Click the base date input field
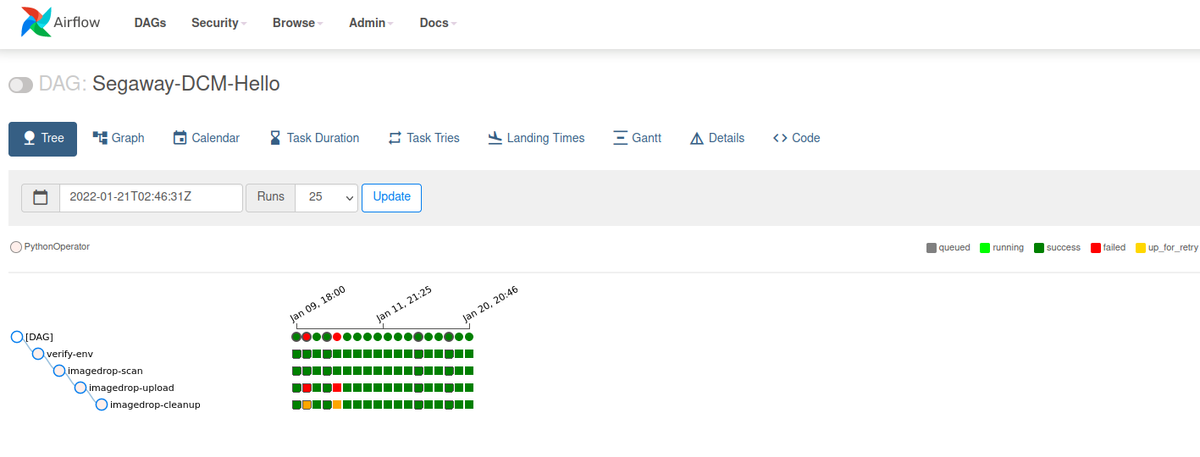This screenshot has width=1200, height=457. (x=151, y=197)
